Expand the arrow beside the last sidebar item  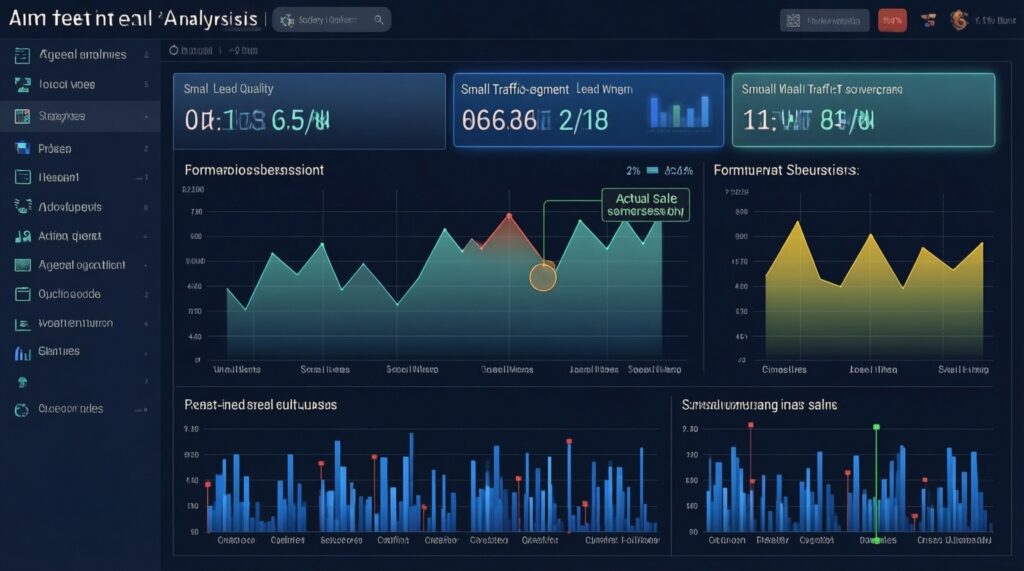coord(147,409)
